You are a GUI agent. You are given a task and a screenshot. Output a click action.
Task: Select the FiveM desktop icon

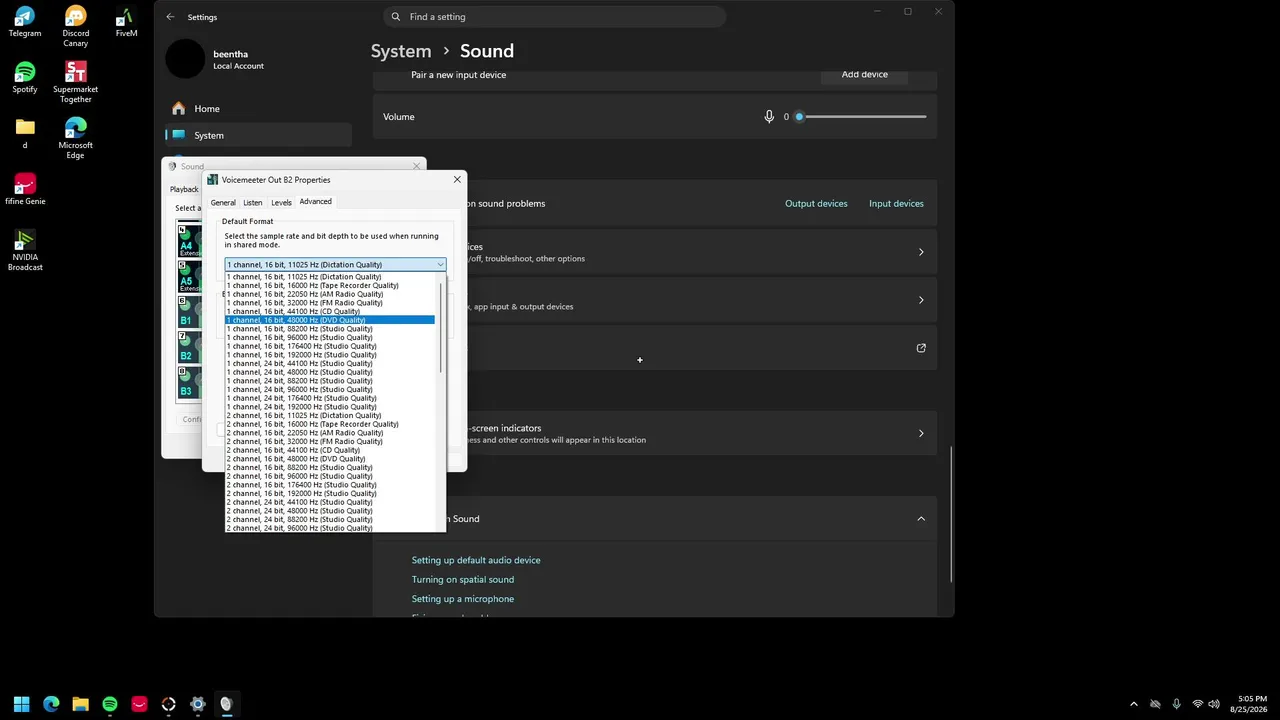point(126,22)
